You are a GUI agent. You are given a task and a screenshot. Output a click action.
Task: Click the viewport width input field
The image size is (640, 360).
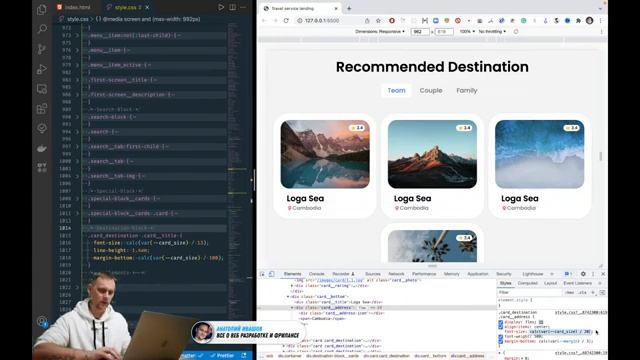pos(420,31)
